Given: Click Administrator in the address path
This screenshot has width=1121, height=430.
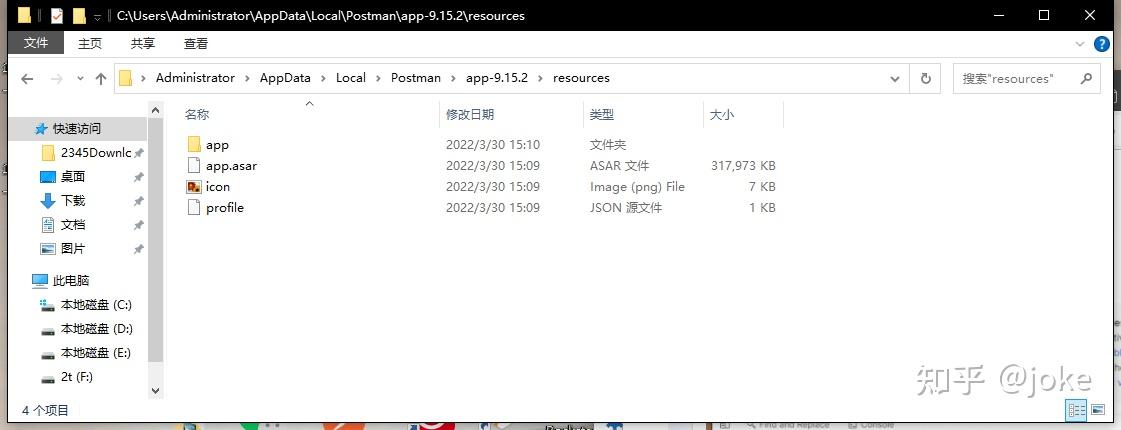Looking at the screenshot, I should [195, 78].
